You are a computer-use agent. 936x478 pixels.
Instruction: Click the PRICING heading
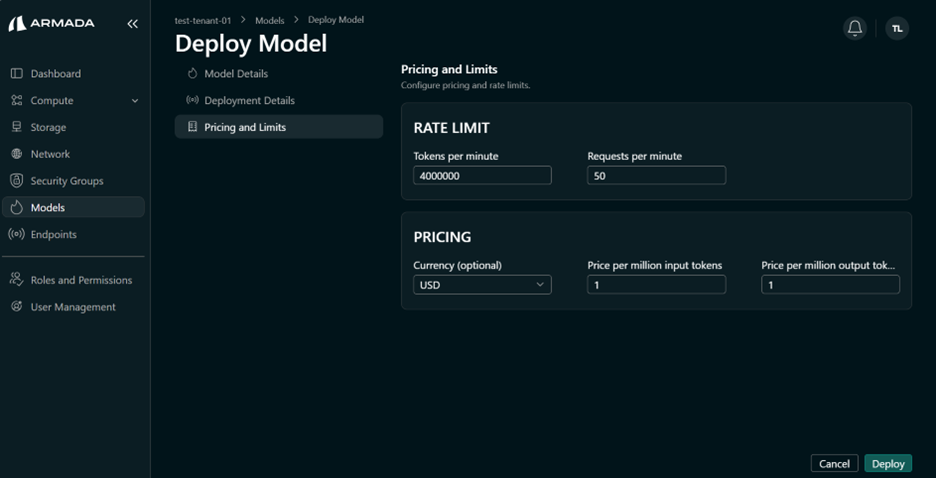[x=442, y=237]
